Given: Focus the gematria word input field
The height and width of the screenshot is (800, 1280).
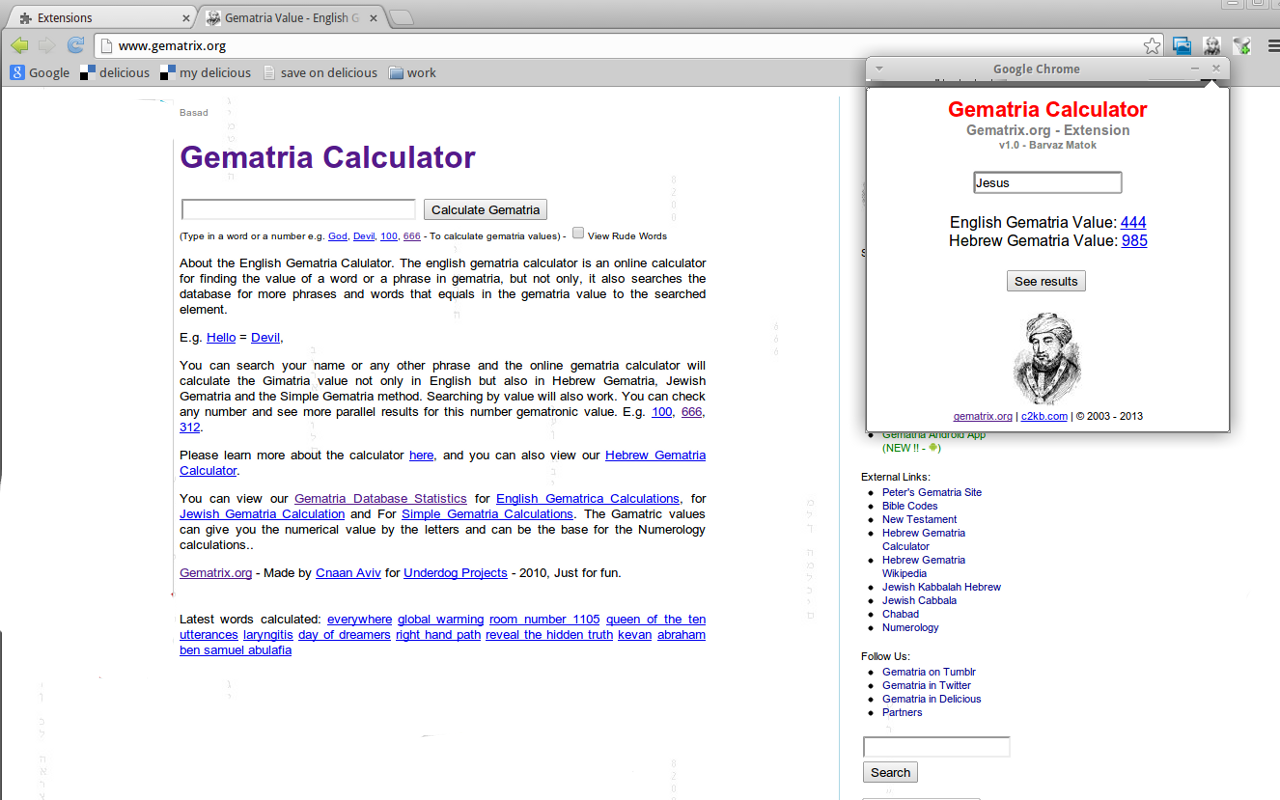Looking at the screenshot, I should point(298,209).
